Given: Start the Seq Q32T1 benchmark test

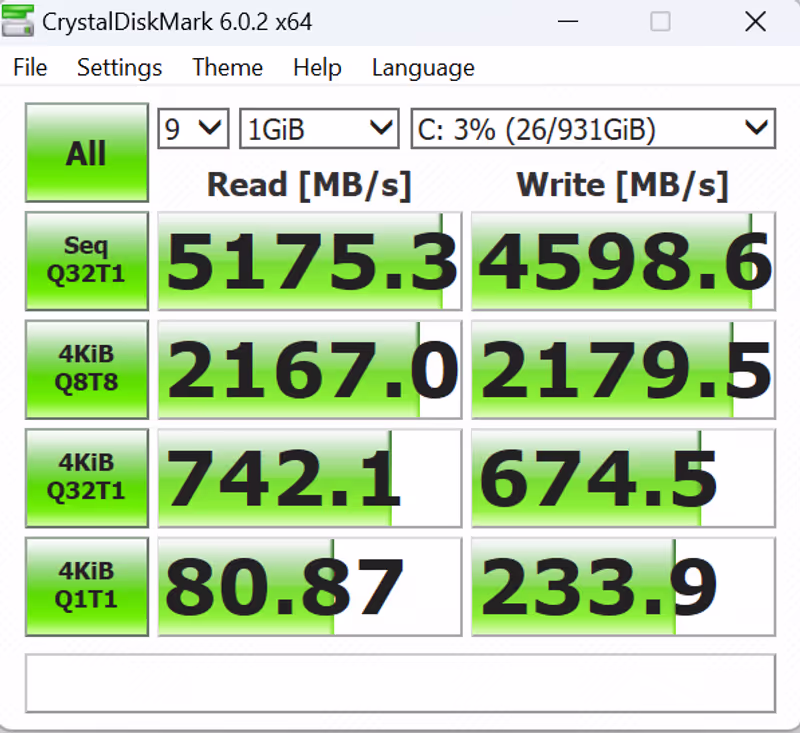Looking at the screenshot, I should click(87, 260).
